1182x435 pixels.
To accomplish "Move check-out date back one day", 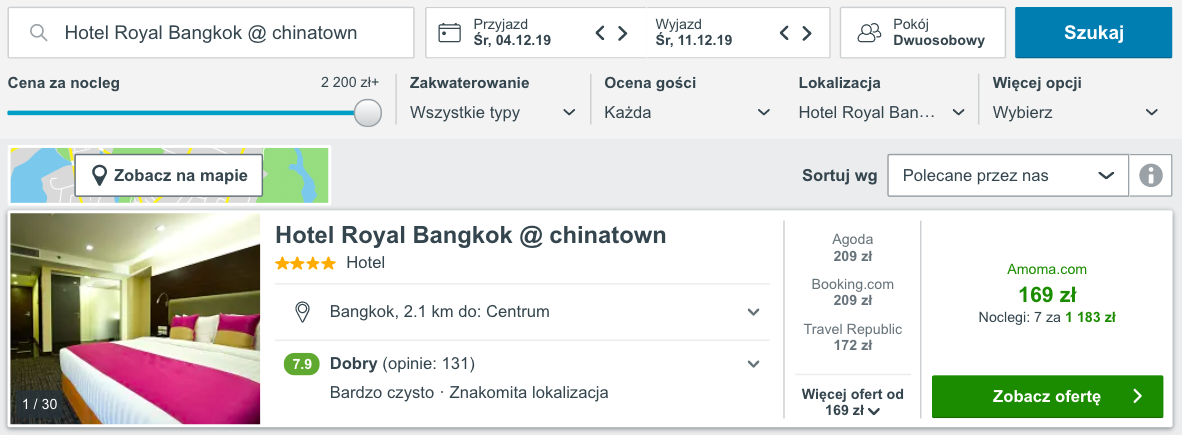I will (x=784, y=32).
